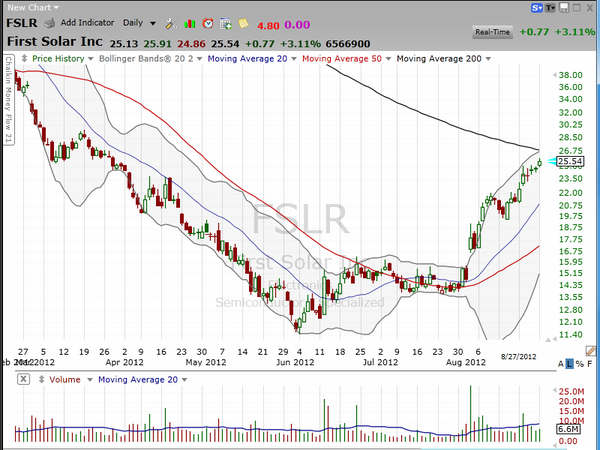Click the 25.0M volume scale label
The height and width of the screenshot is (450, 600).
[571, 391]
